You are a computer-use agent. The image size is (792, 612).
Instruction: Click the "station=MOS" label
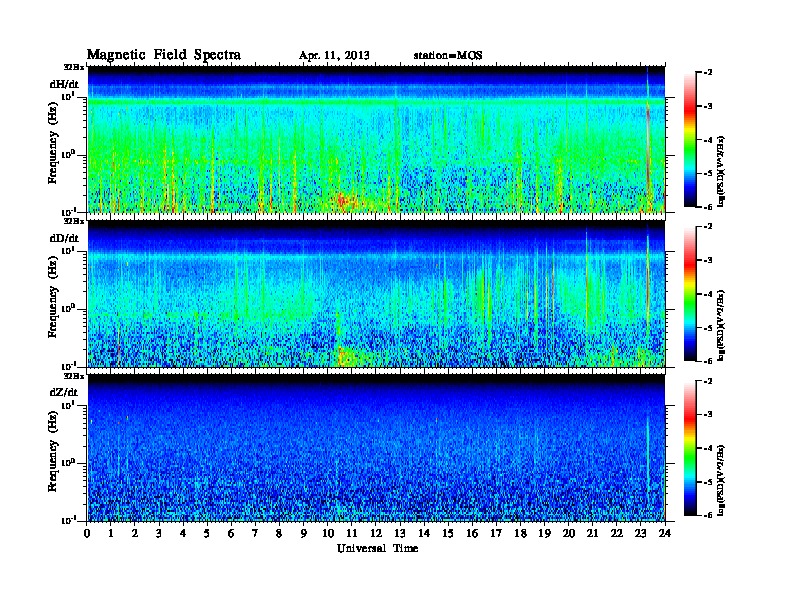pos(448,56)
